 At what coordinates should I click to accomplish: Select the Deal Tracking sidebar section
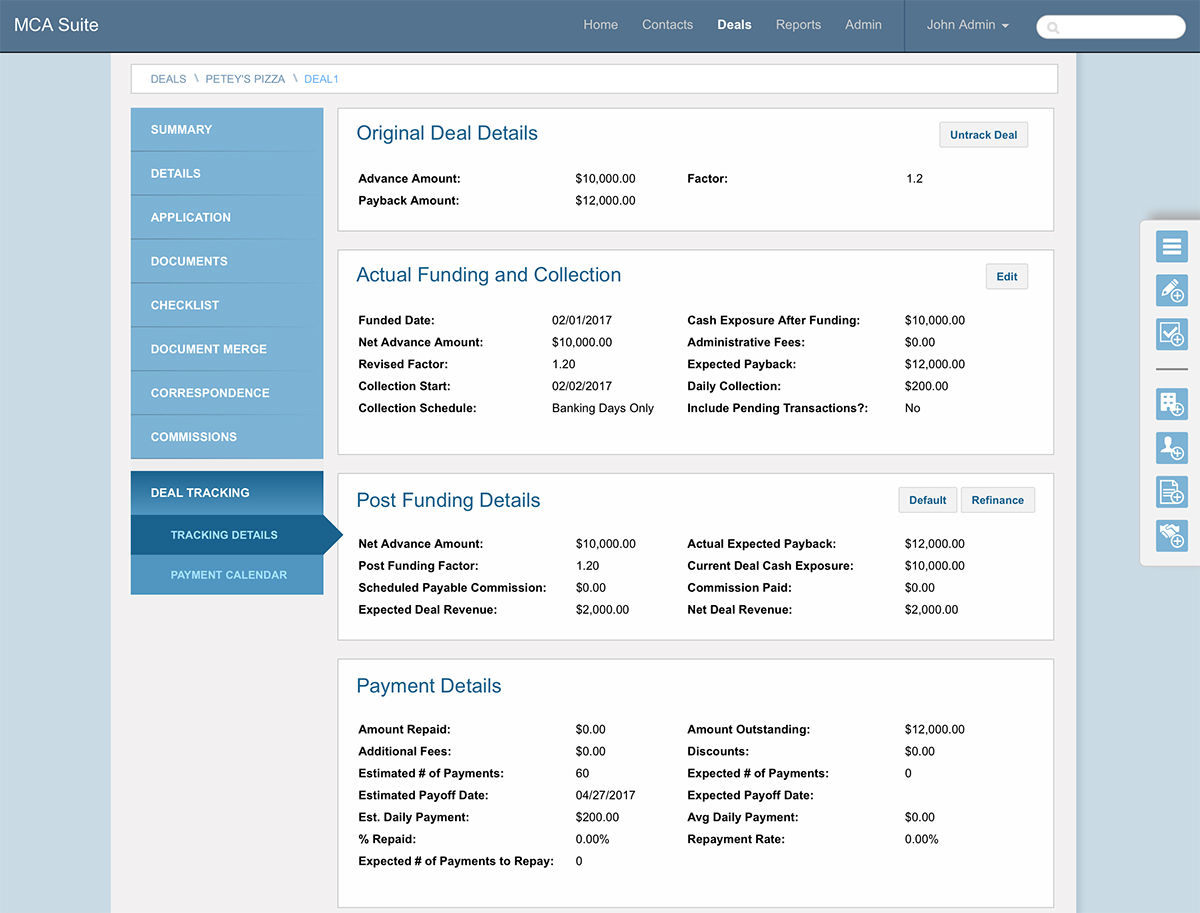tap(227, 493)
